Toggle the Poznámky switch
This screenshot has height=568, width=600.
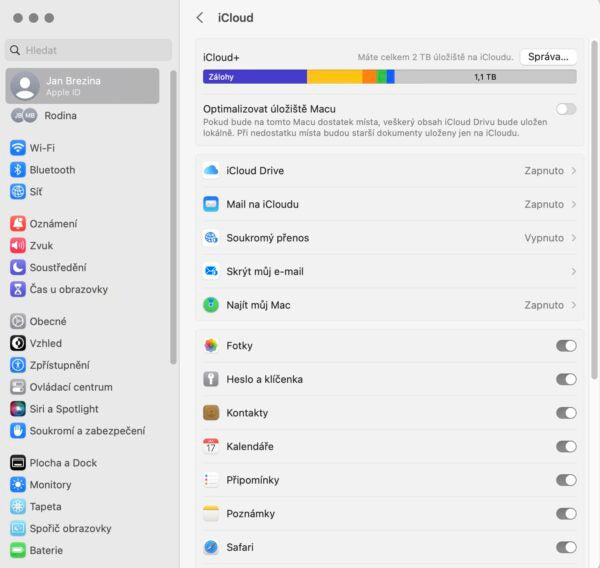(x=566, y=514)
